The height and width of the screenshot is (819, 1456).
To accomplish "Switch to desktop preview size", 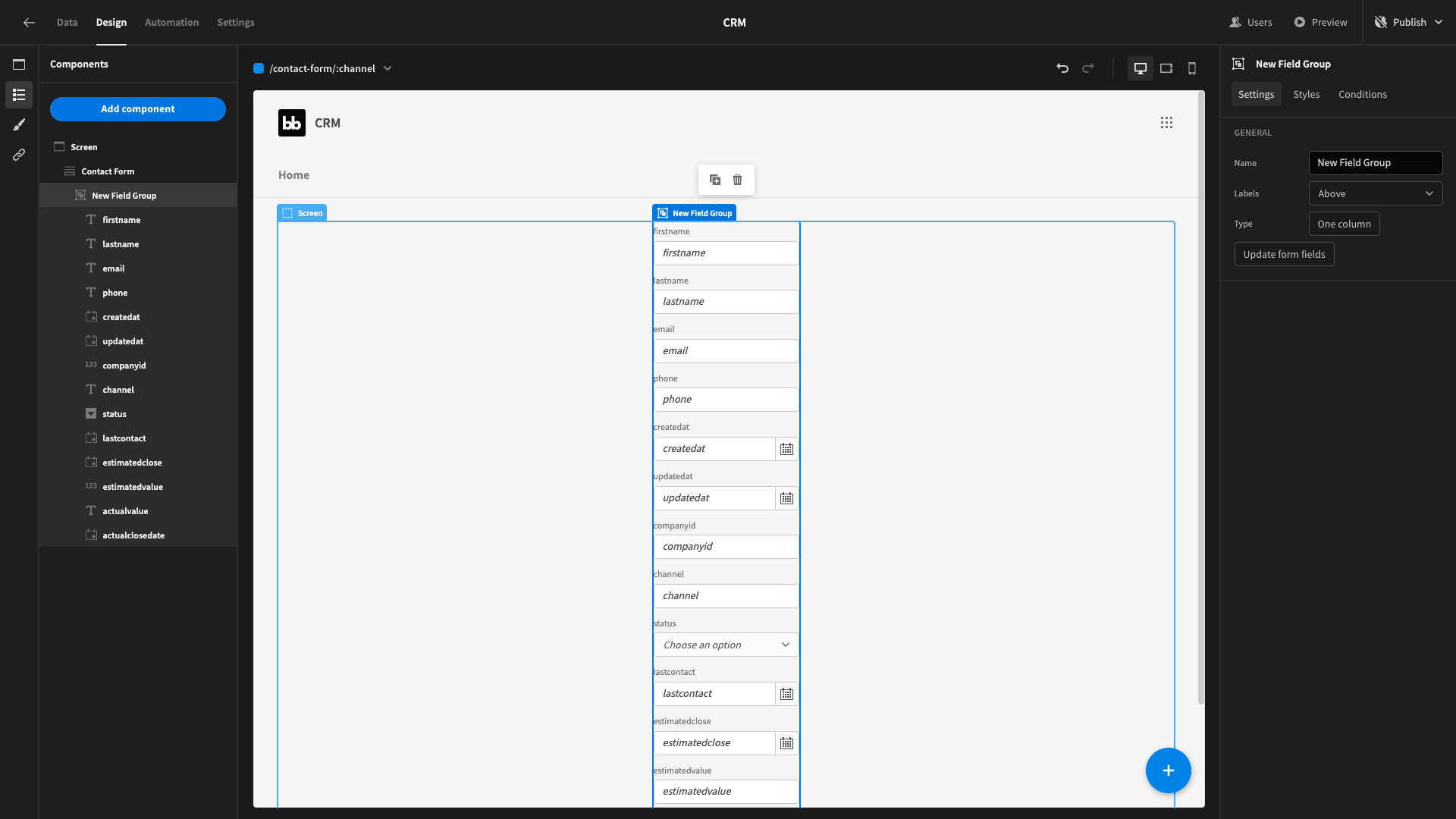I will click(1140, 68).
